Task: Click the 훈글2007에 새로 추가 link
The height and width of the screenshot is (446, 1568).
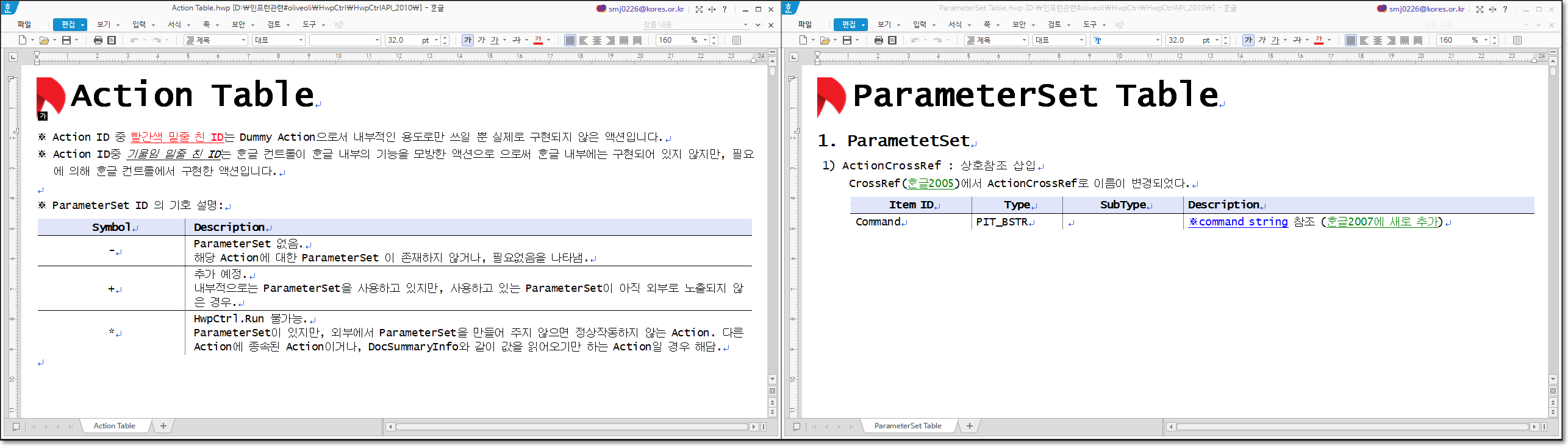Action: point(1381,222)
